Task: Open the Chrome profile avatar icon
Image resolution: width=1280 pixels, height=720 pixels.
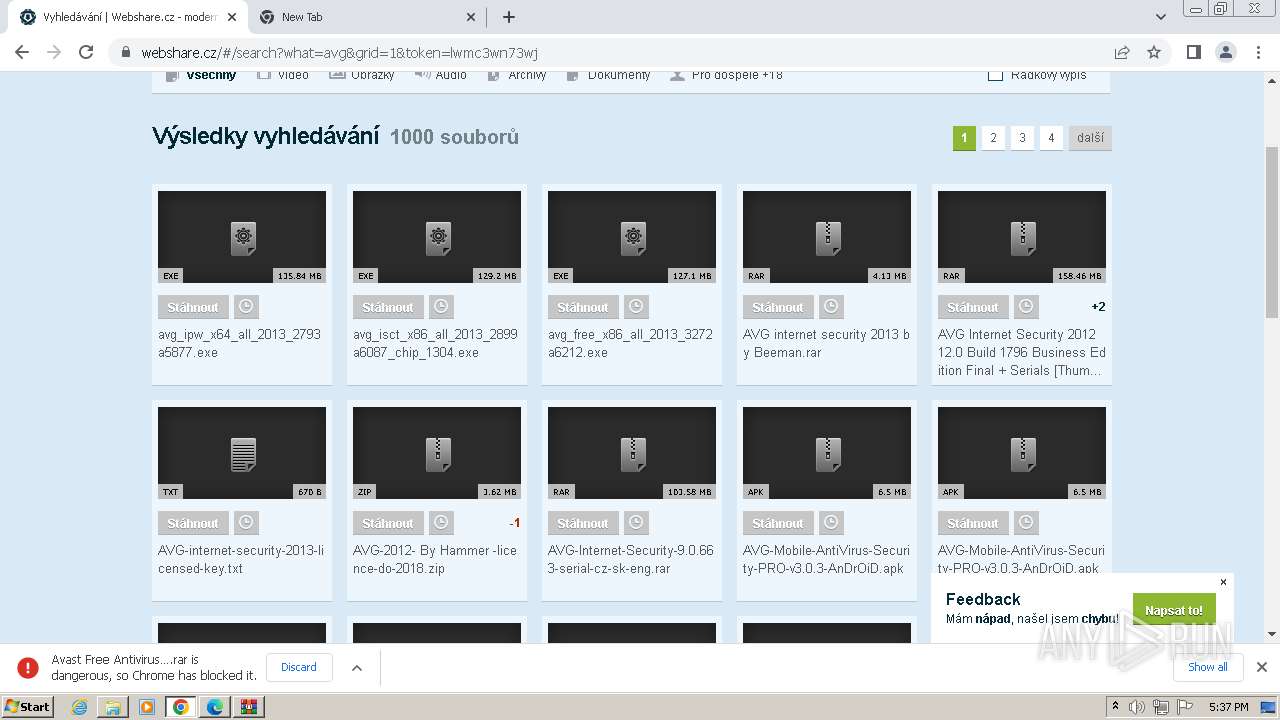Action: click(1225, 52)
